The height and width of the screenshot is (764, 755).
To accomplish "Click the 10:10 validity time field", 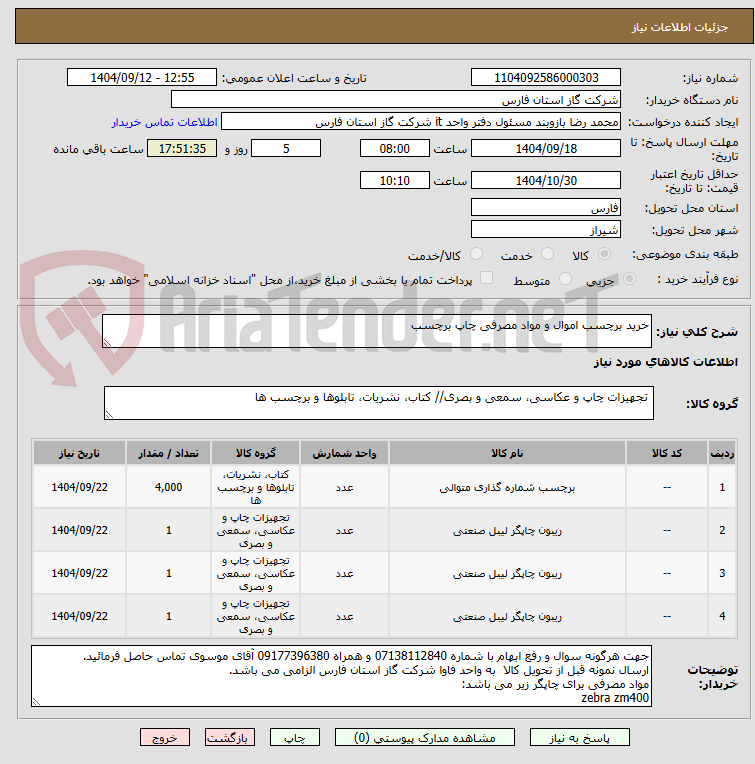I will click(395, 180).
